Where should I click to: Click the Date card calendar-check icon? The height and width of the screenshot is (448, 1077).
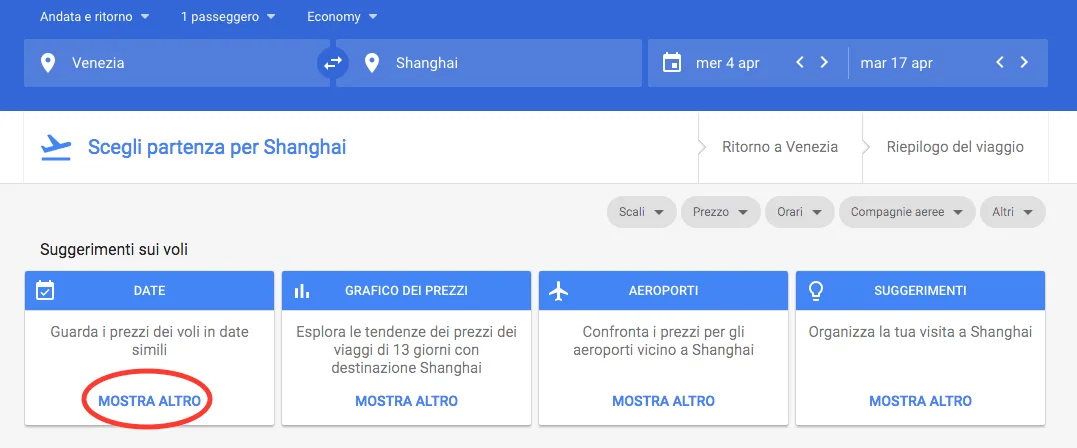tap(45, 290)
